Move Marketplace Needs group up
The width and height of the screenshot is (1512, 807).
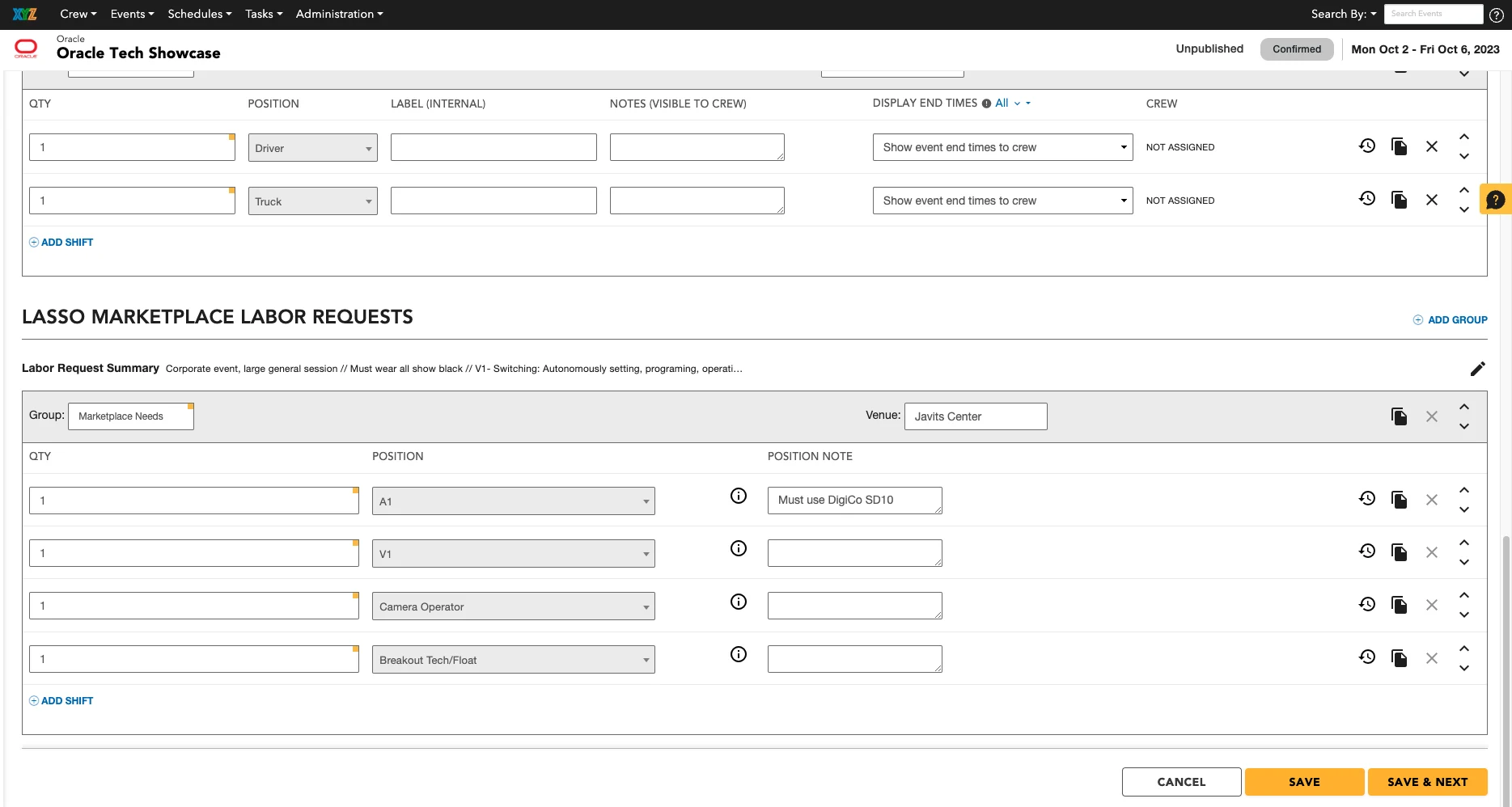(x=1464, y=407)
